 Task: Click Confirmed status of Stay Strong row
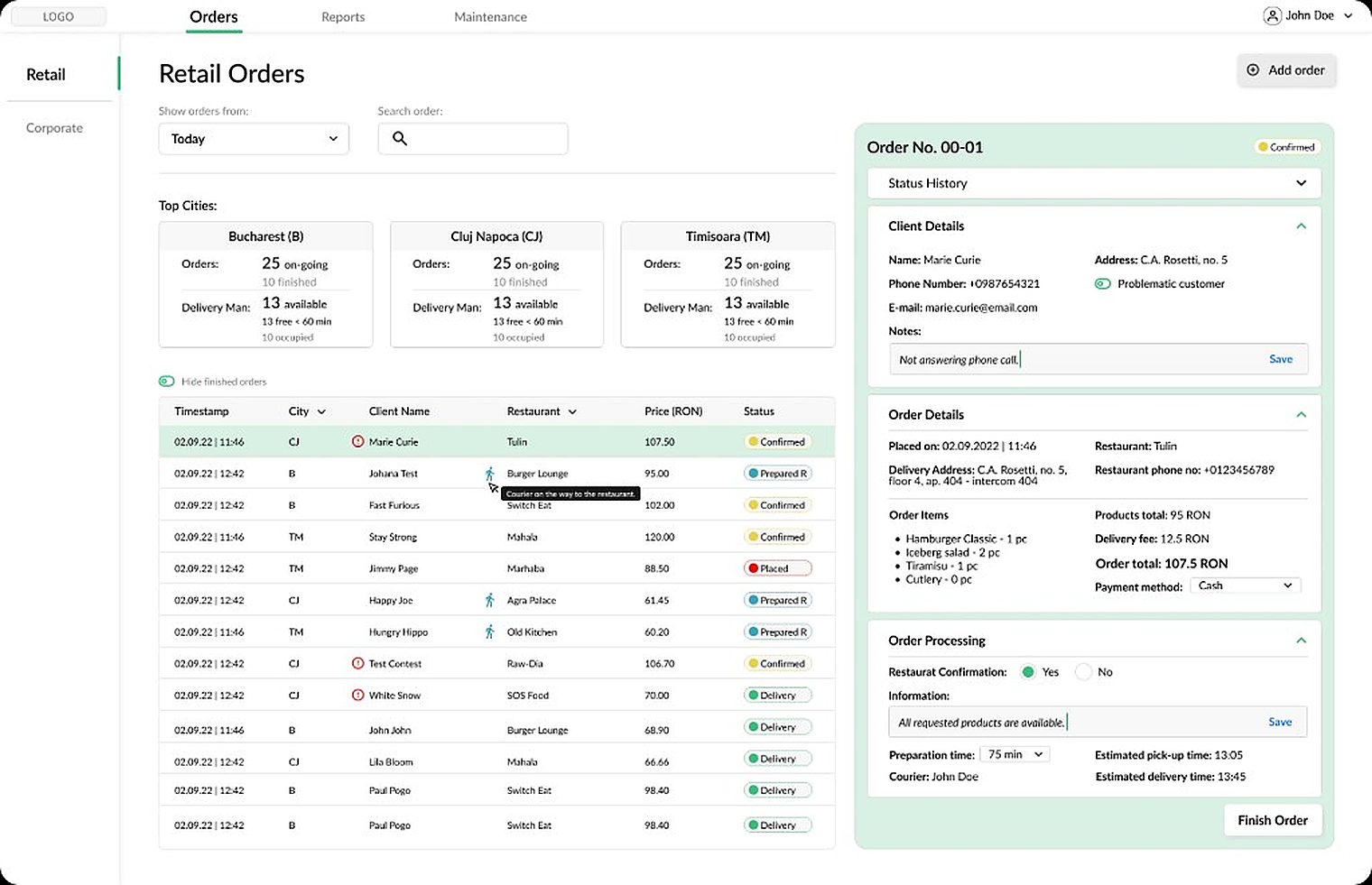click(x=777, y=537)
